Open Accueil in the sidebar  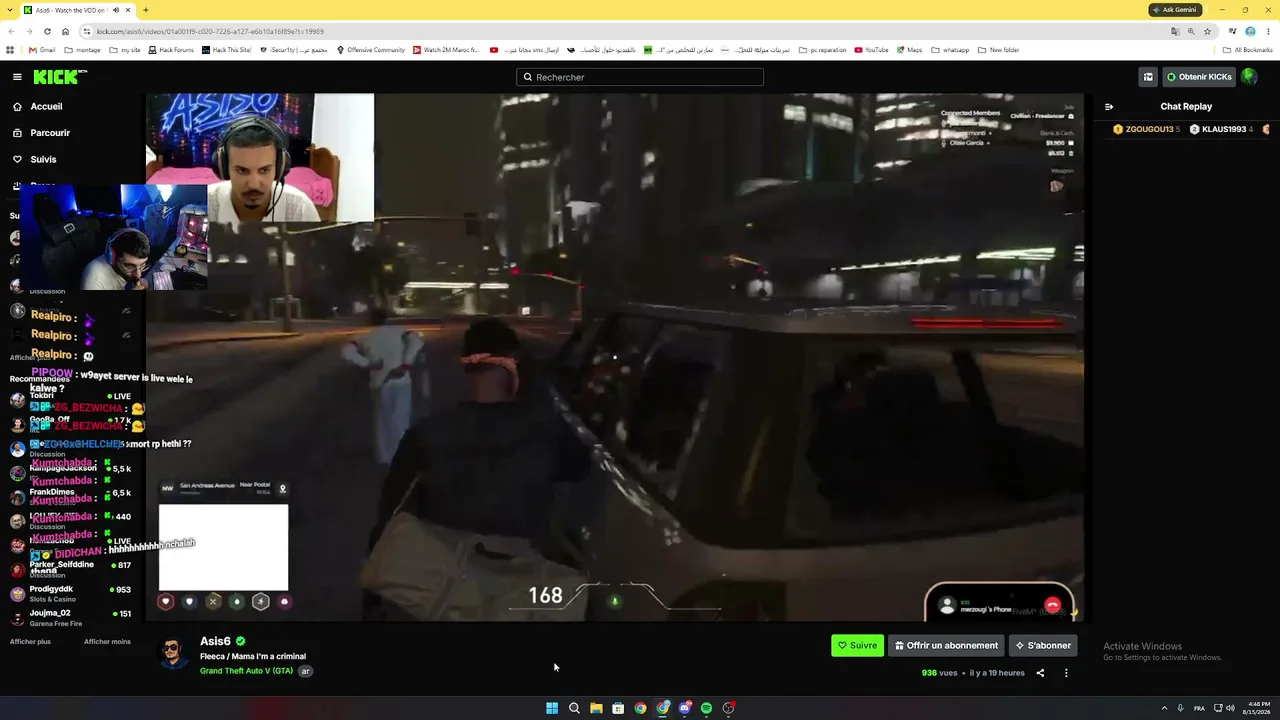pyautogui.click(x=46, y=106)
